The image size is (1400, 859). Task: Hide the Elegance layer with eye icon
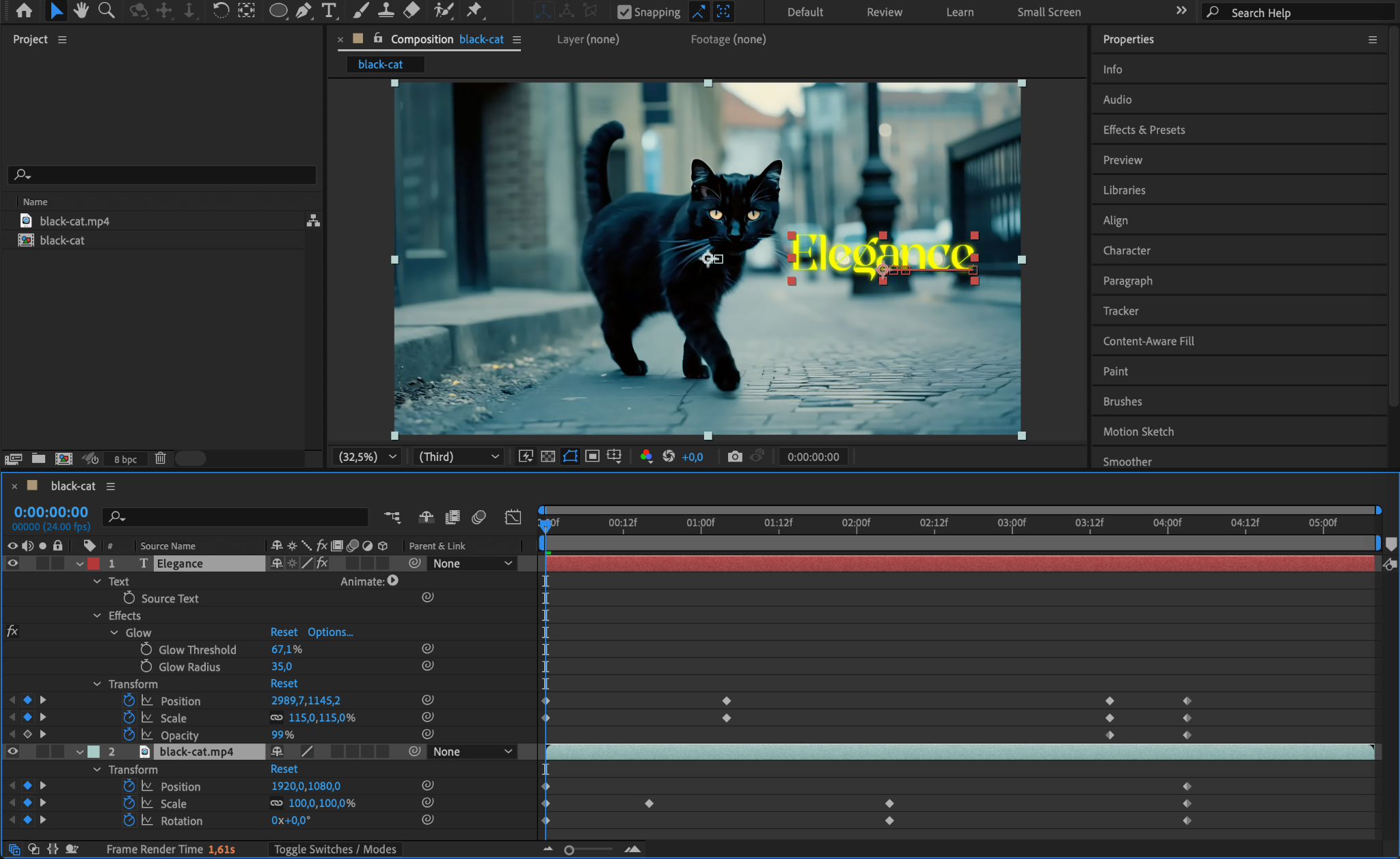[x=12, y=564]
